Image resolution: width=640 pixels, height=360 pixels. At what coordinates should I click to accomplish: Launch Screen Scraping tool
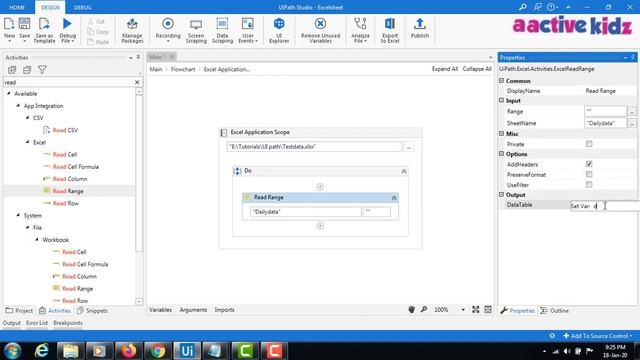click(x=196, y=30)
